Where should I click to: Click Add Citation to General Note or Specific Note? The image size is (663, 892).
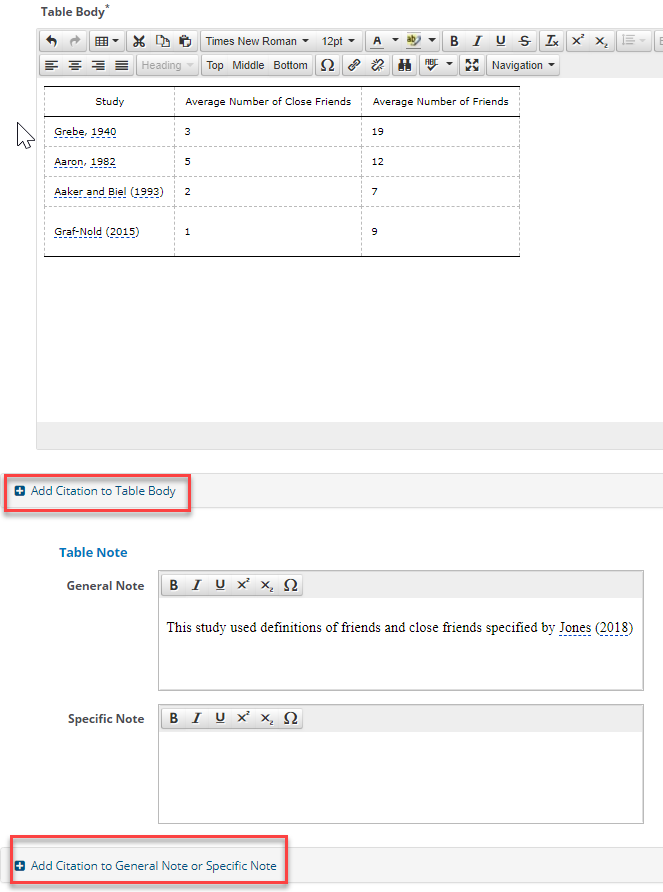(146, 866)
